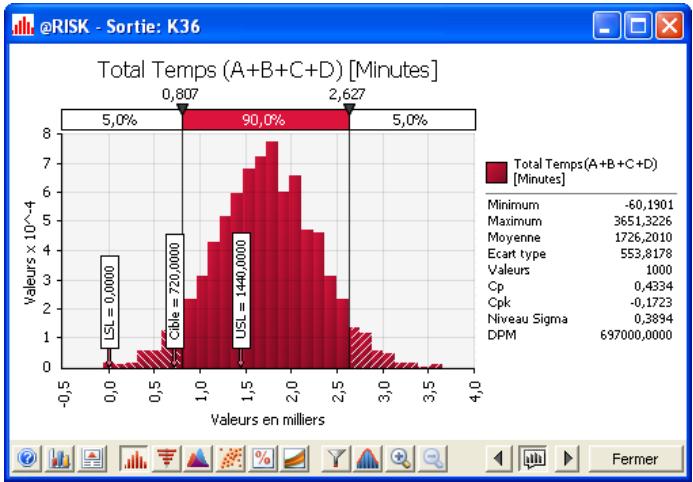The width and height of the screenshot is (693, 482).
Task: Go to the next output arrow
Action: [x=567, y=458]
